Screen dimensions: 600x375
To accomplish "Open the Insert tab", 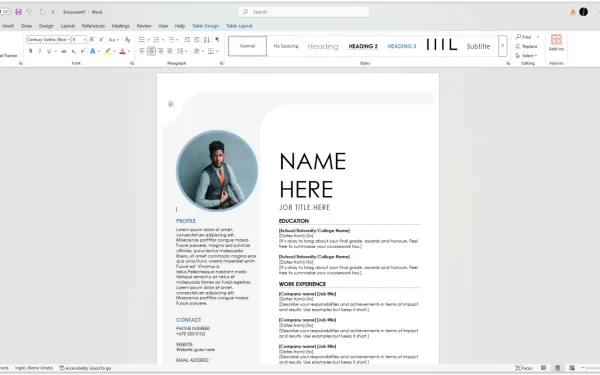I will tap(8, 26).
